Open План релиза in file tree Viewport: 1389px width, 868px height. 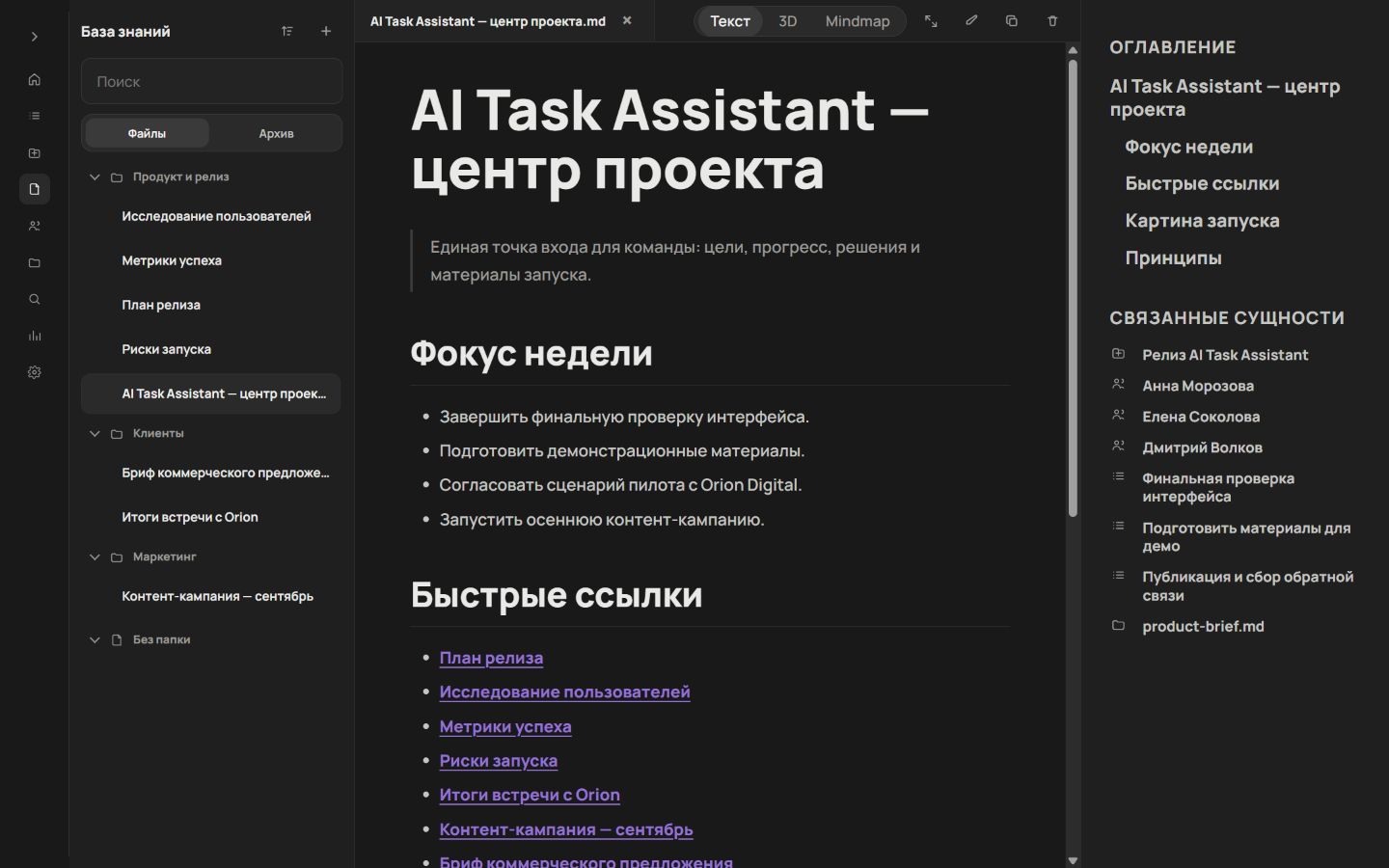[161, 305]
